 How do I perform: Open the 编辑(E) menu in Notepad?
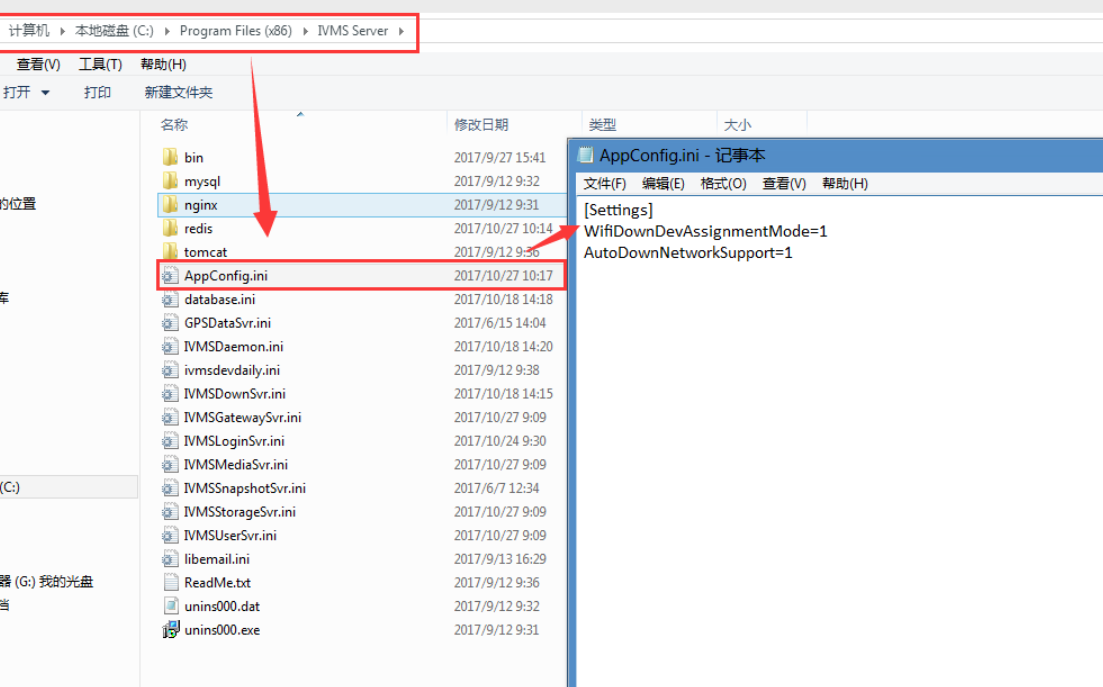(x=663, y=184)
